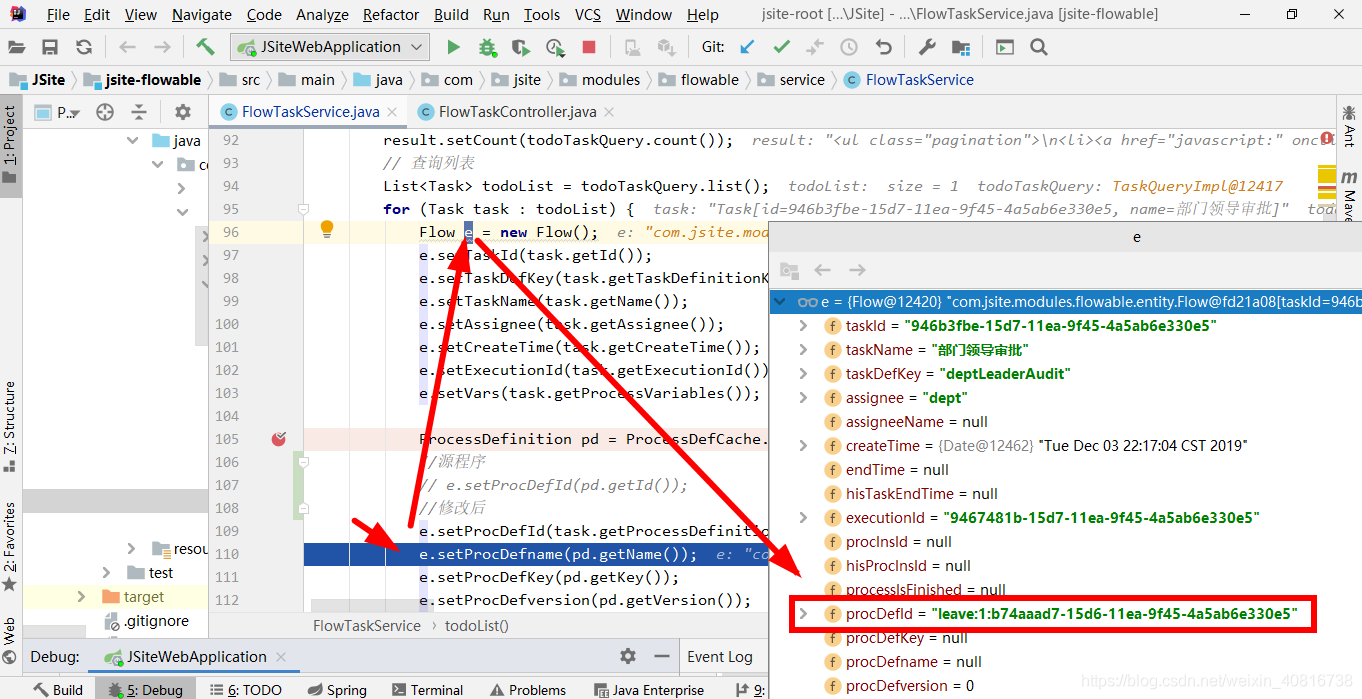Image resolution: width=1362 pixels, height=699 pixels.
Task: Expand the executionId field in debugger popup
Action: click(x=803, y=518)
